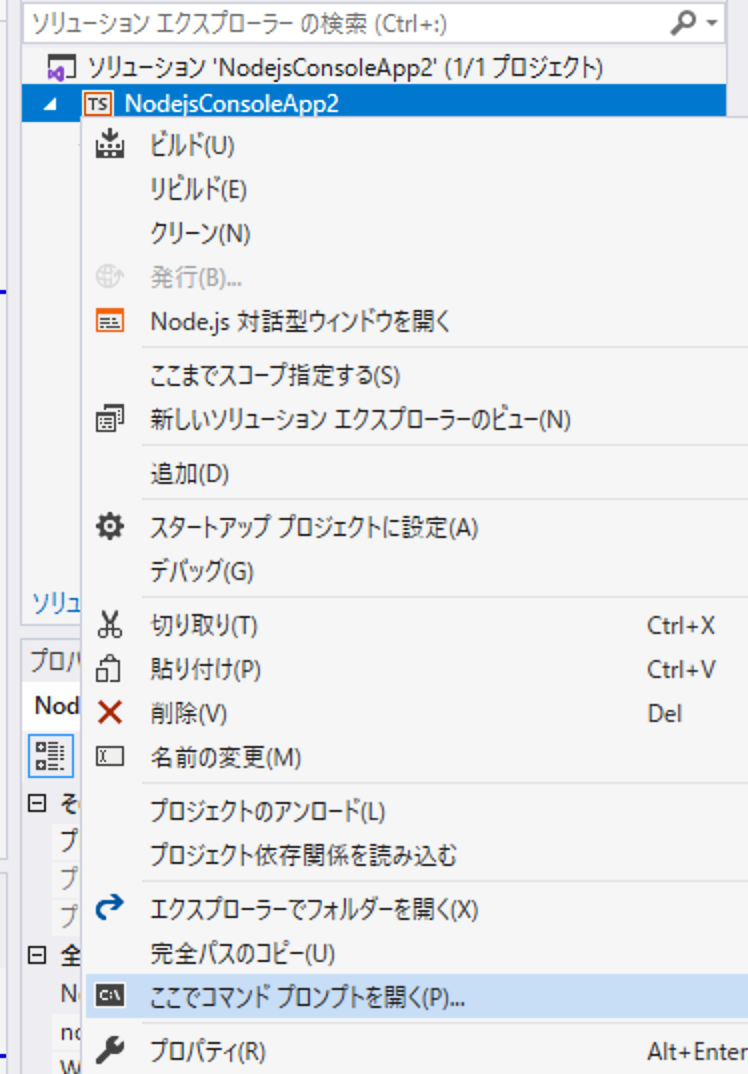Image resolution: width=748 pixels, height=1074 pixels.
Task: Click the command prompt icon
Action: point(110,996)
